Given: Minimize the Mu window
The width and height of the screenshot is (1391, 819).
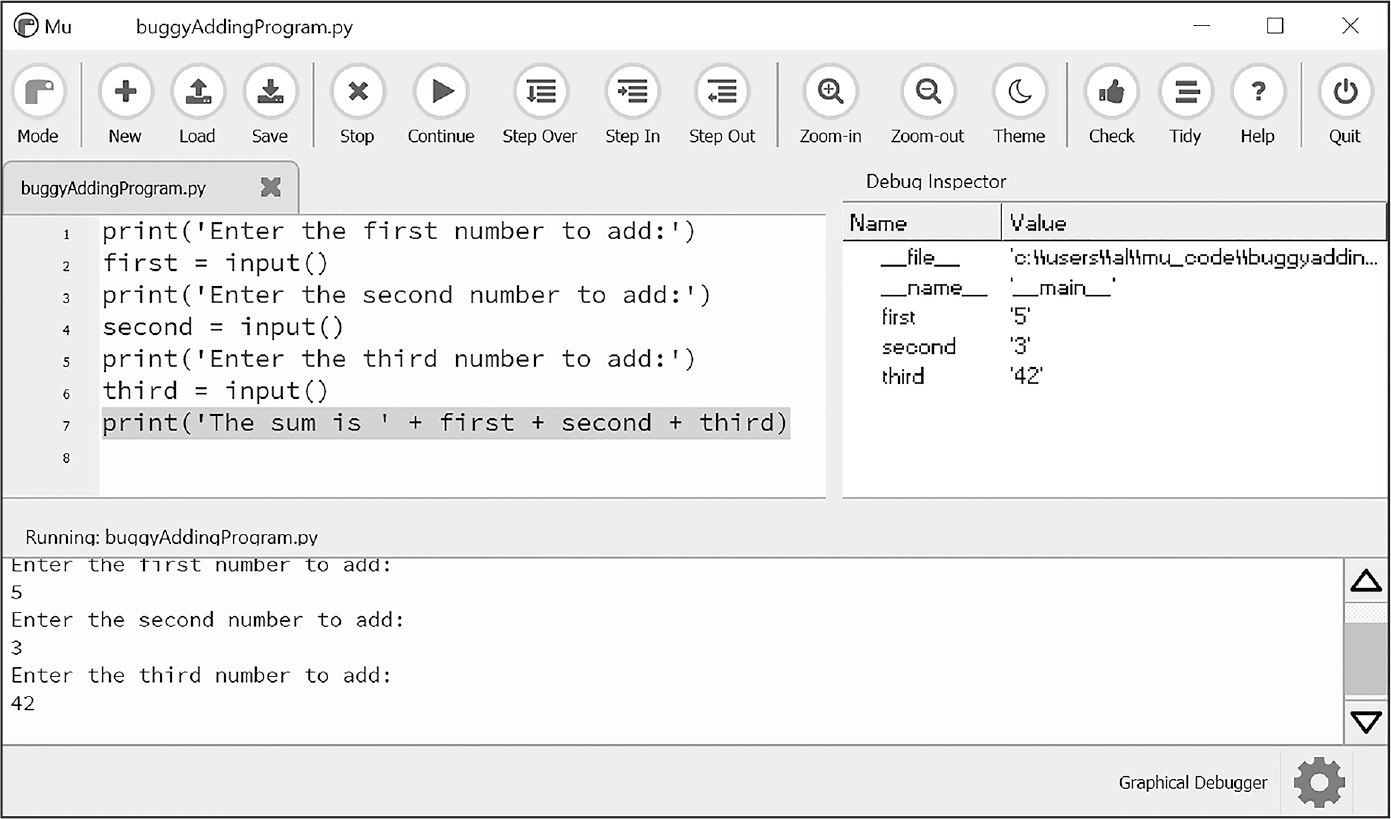Looking at the screenshot, I should pyautogui.click(x=1200, y=26).
